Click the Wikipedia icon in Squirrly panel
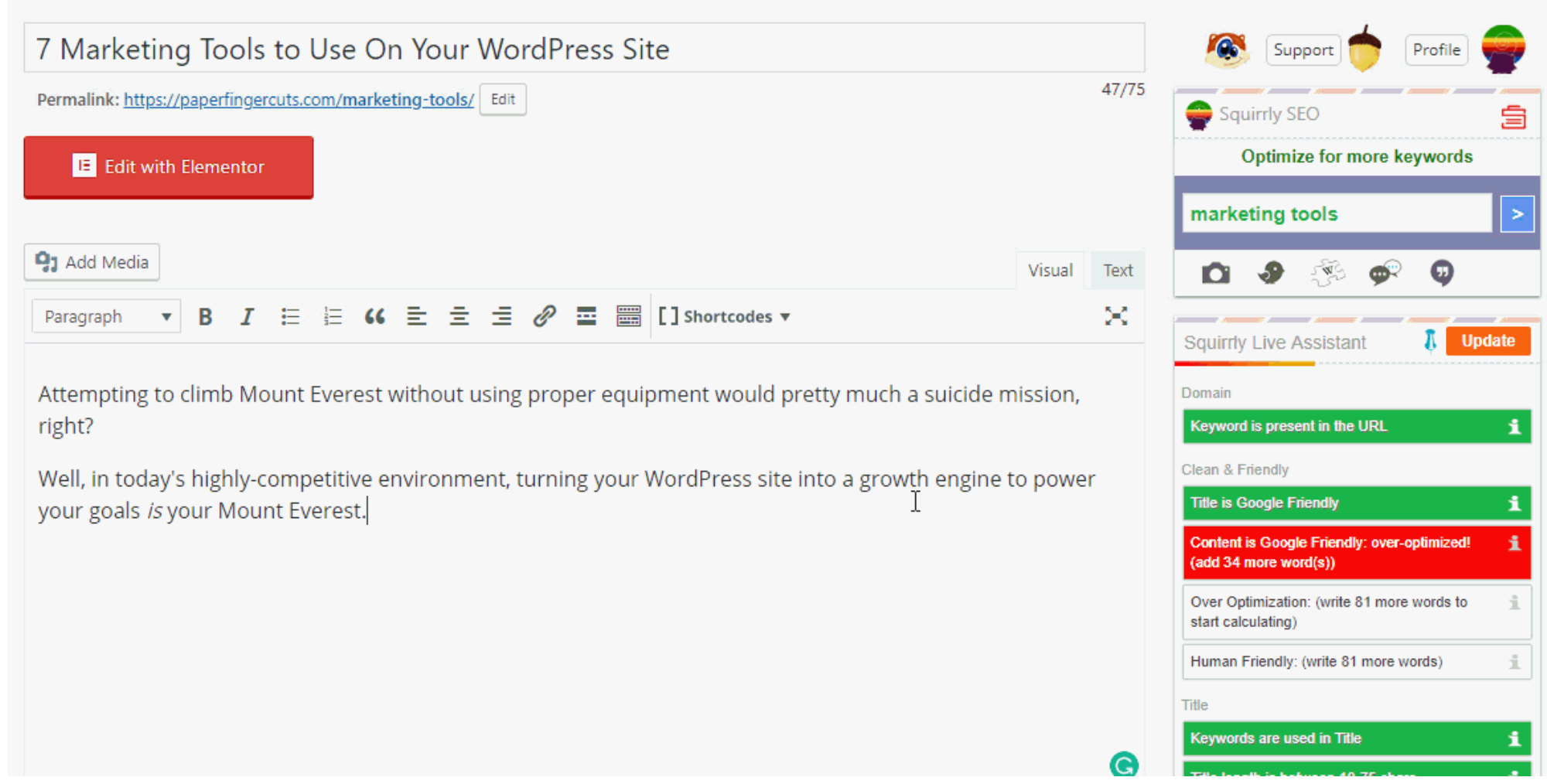The height and width of the screenshot is (784, 1547). point(1328,272)
